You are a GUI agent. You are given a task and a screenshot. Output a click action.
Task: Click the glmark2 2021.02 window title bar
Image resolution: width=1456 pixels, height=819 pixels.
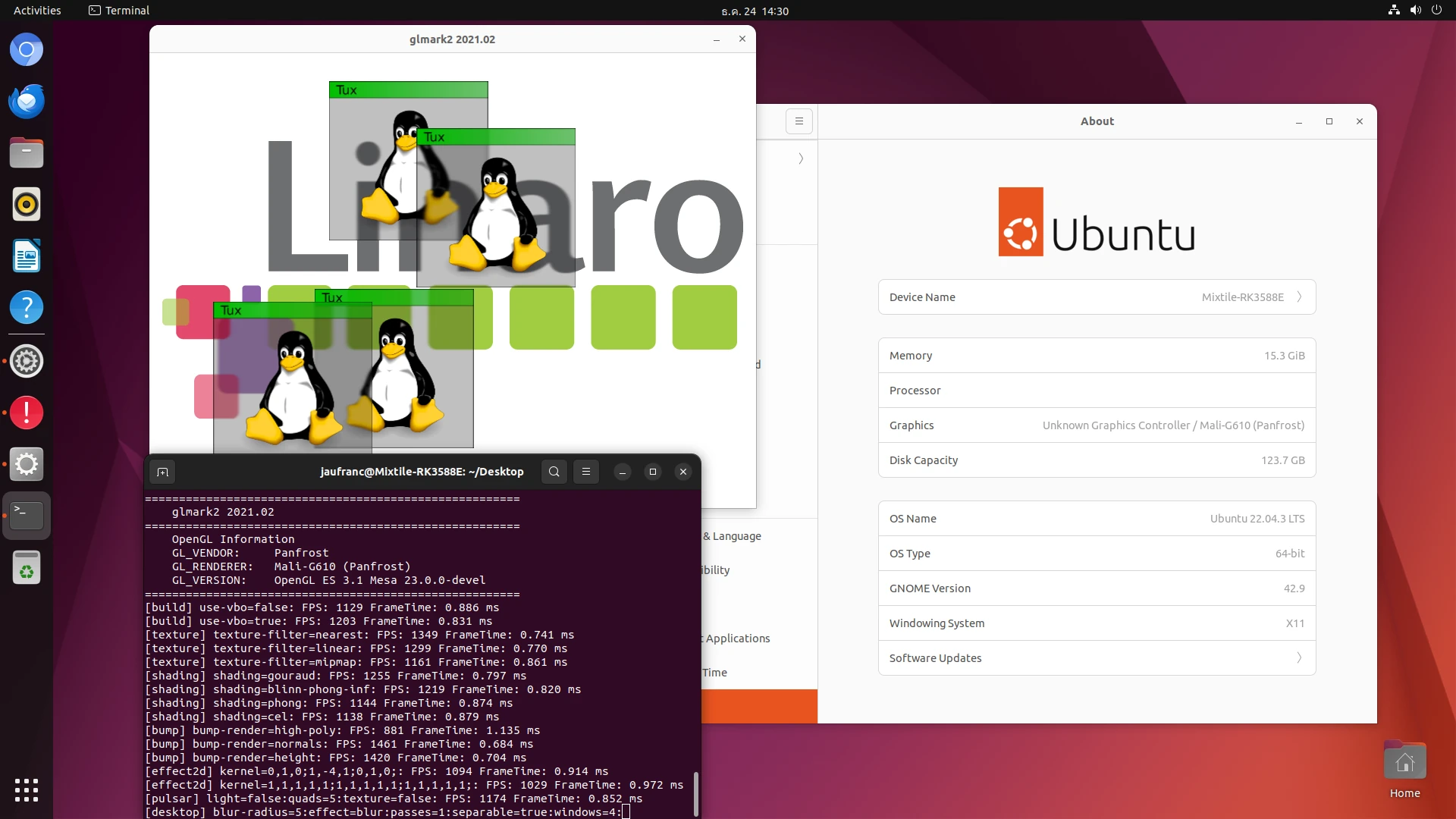coord(452,39)
